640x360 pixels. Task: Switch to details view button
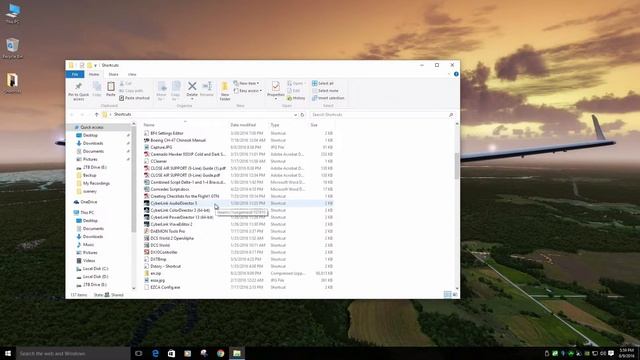(447, 295)
